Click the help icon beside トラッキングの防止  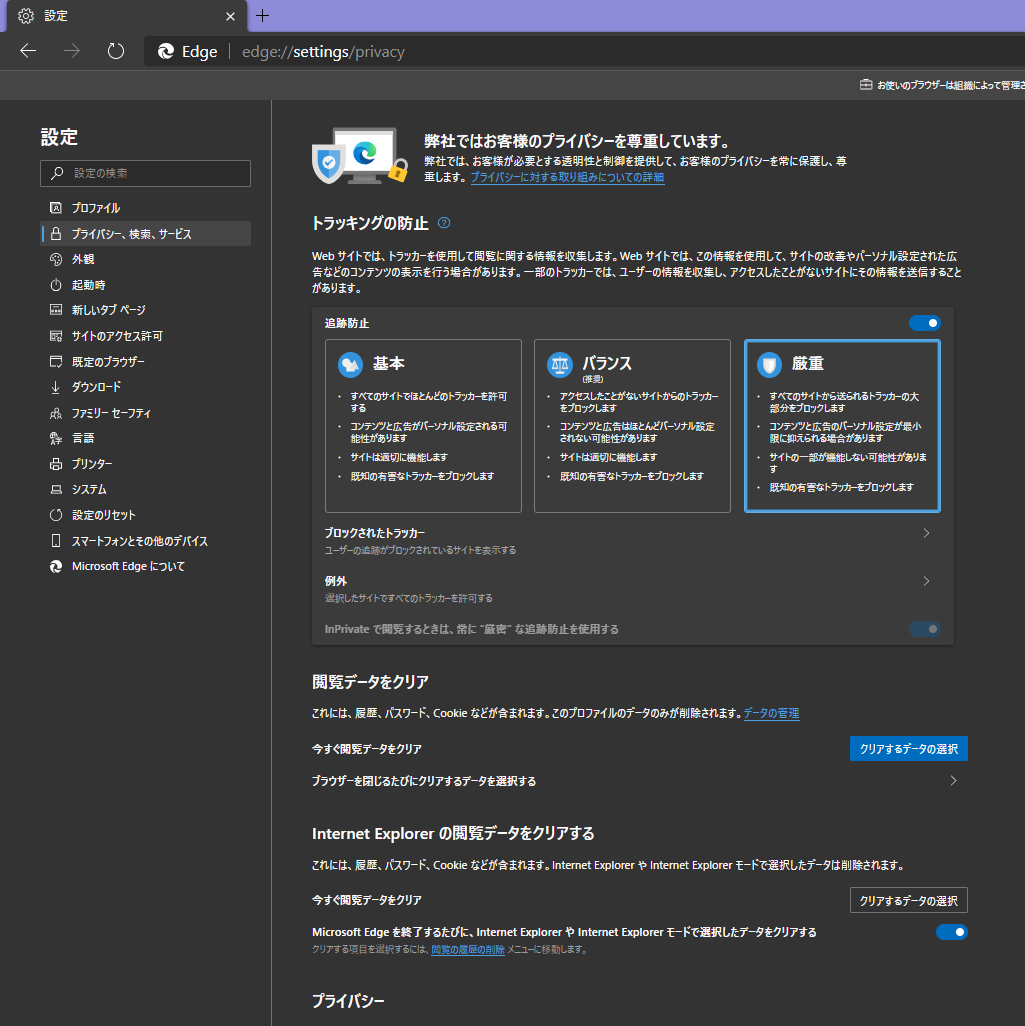(444, 223)
